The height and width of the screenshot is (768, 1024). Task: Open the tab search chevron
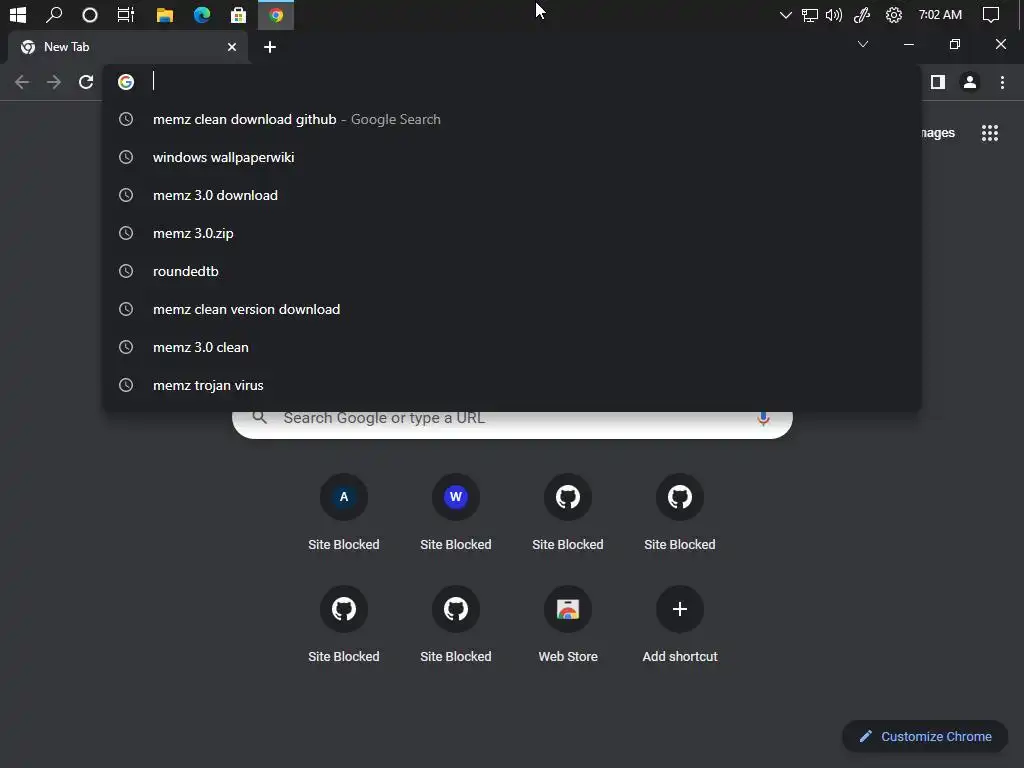pos(863,44)
